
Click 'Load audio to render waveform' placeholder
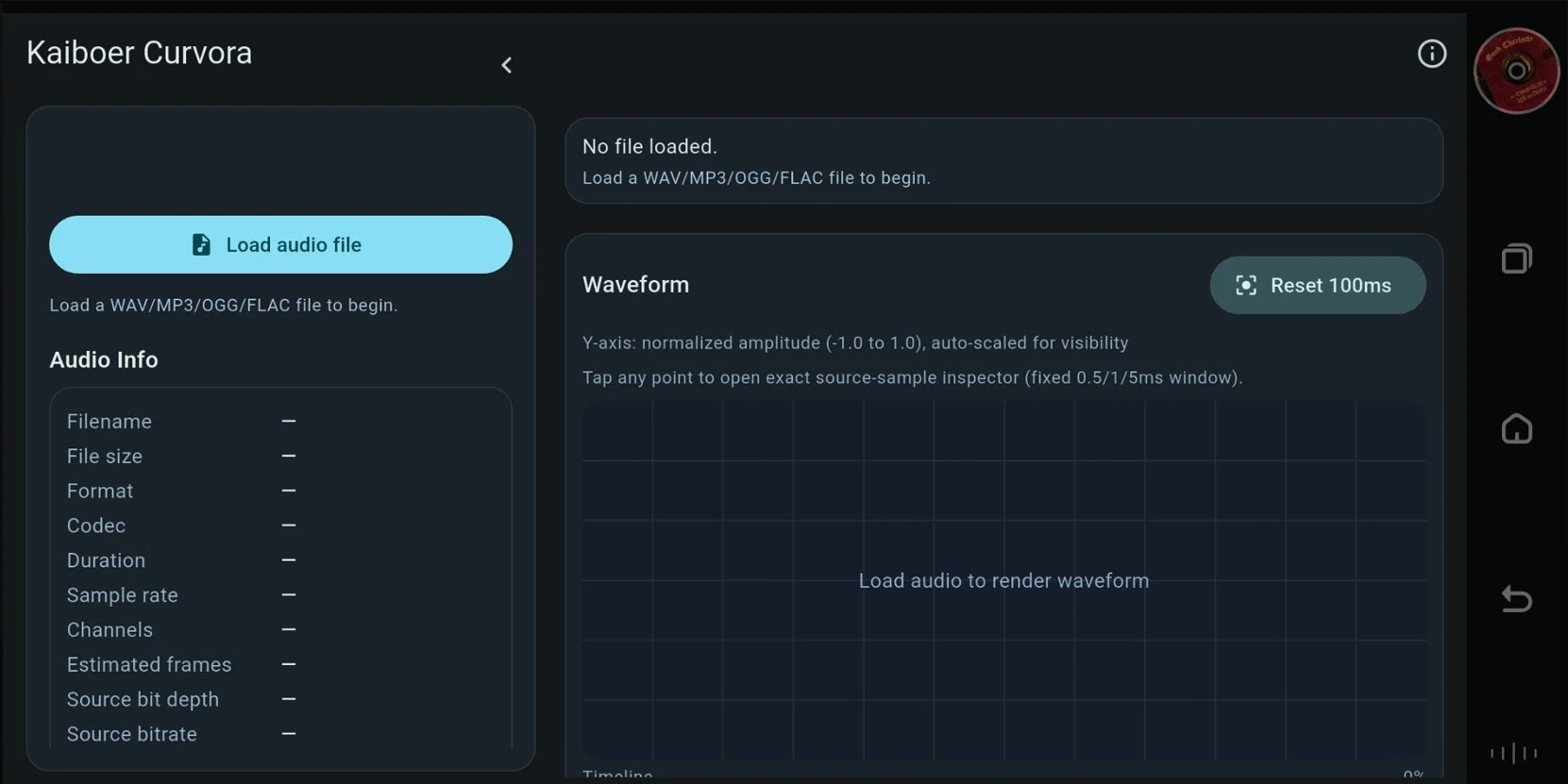click(1003, 580)
